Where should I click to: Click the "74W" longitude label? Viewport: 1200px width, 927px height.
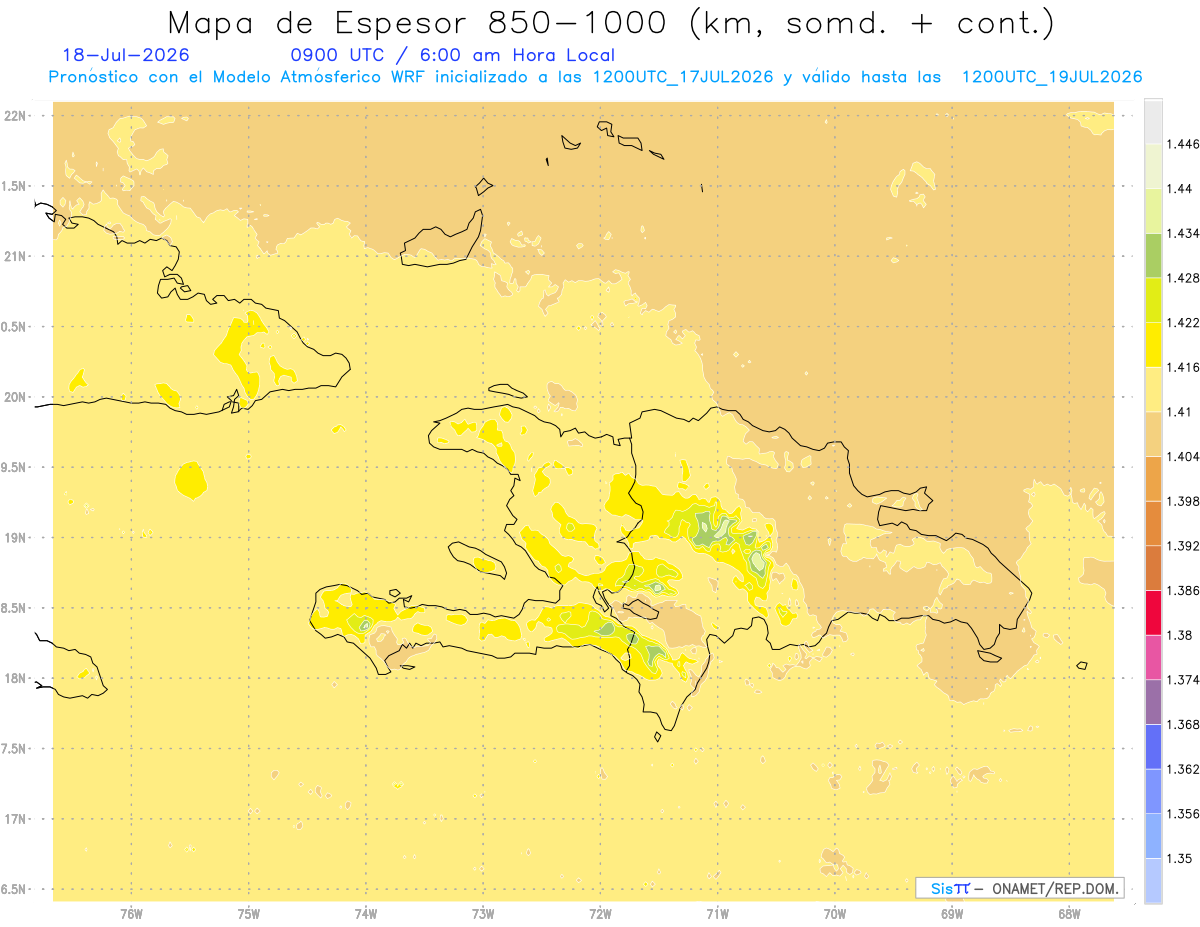tap(366, 914)
